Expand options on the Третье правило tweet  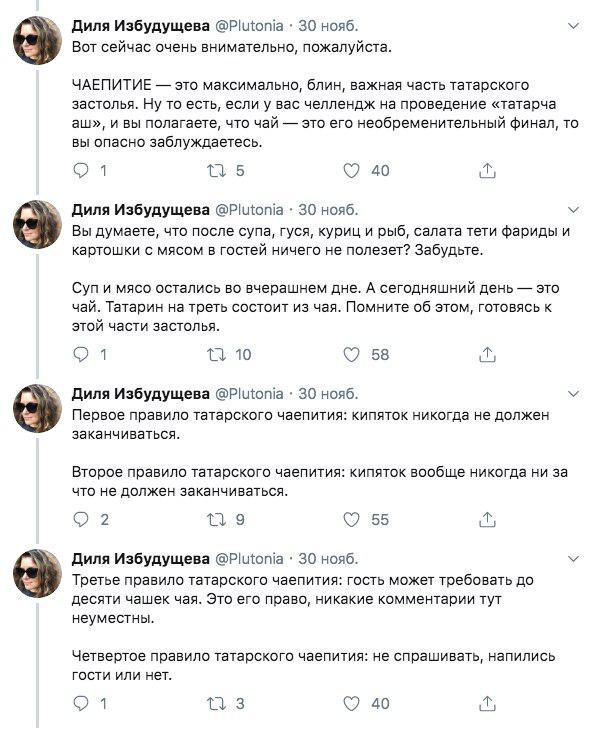[x=574, y=558]
